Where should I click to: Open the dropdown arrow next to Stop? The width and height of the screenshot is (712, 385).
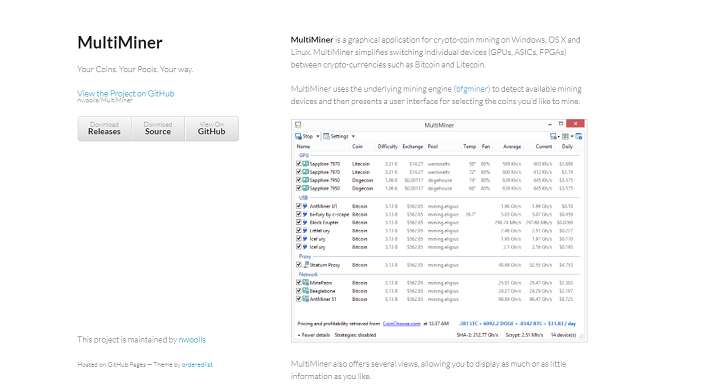[x=317, y=136]
